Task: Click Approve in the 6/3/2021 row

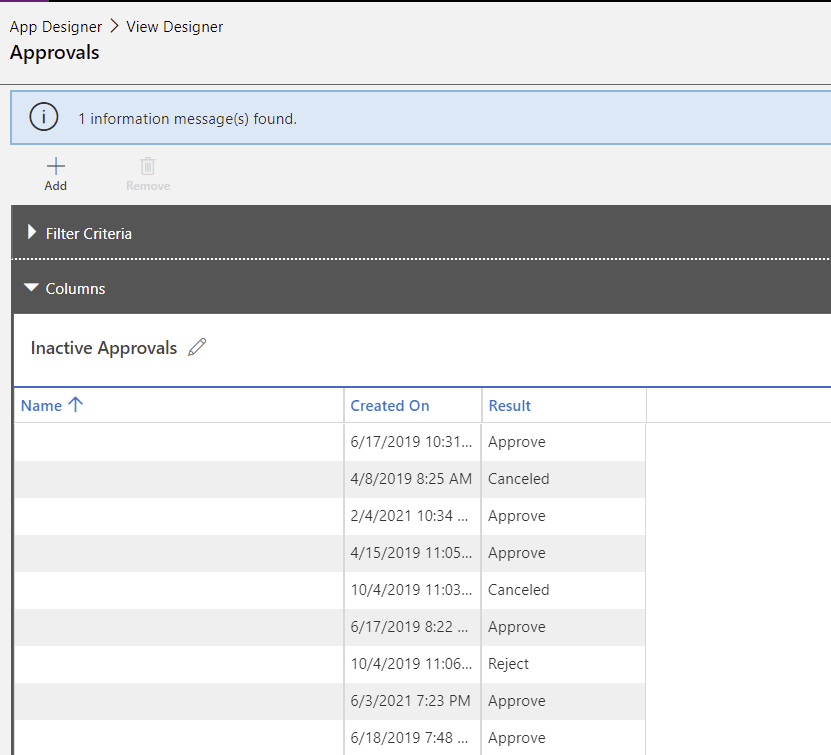Action: 564,701
